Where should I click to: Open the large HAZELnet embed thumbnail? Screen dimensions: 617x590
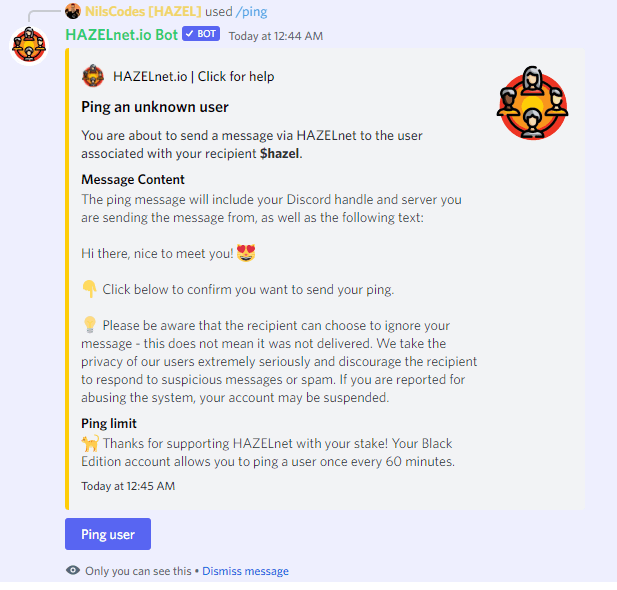coord(532,103)
